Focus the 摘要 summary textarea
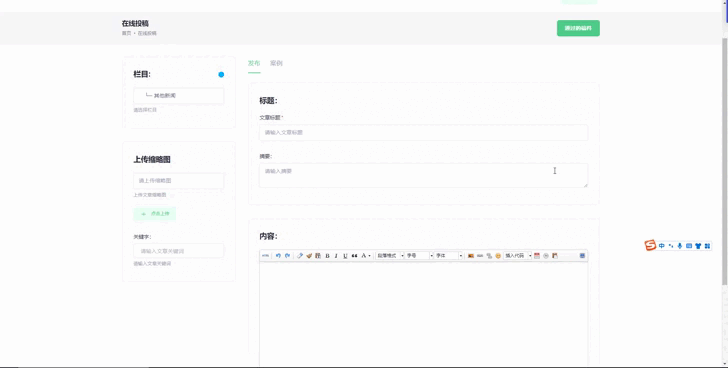Screen dimensions: 728x368 [x=423, y=175]
